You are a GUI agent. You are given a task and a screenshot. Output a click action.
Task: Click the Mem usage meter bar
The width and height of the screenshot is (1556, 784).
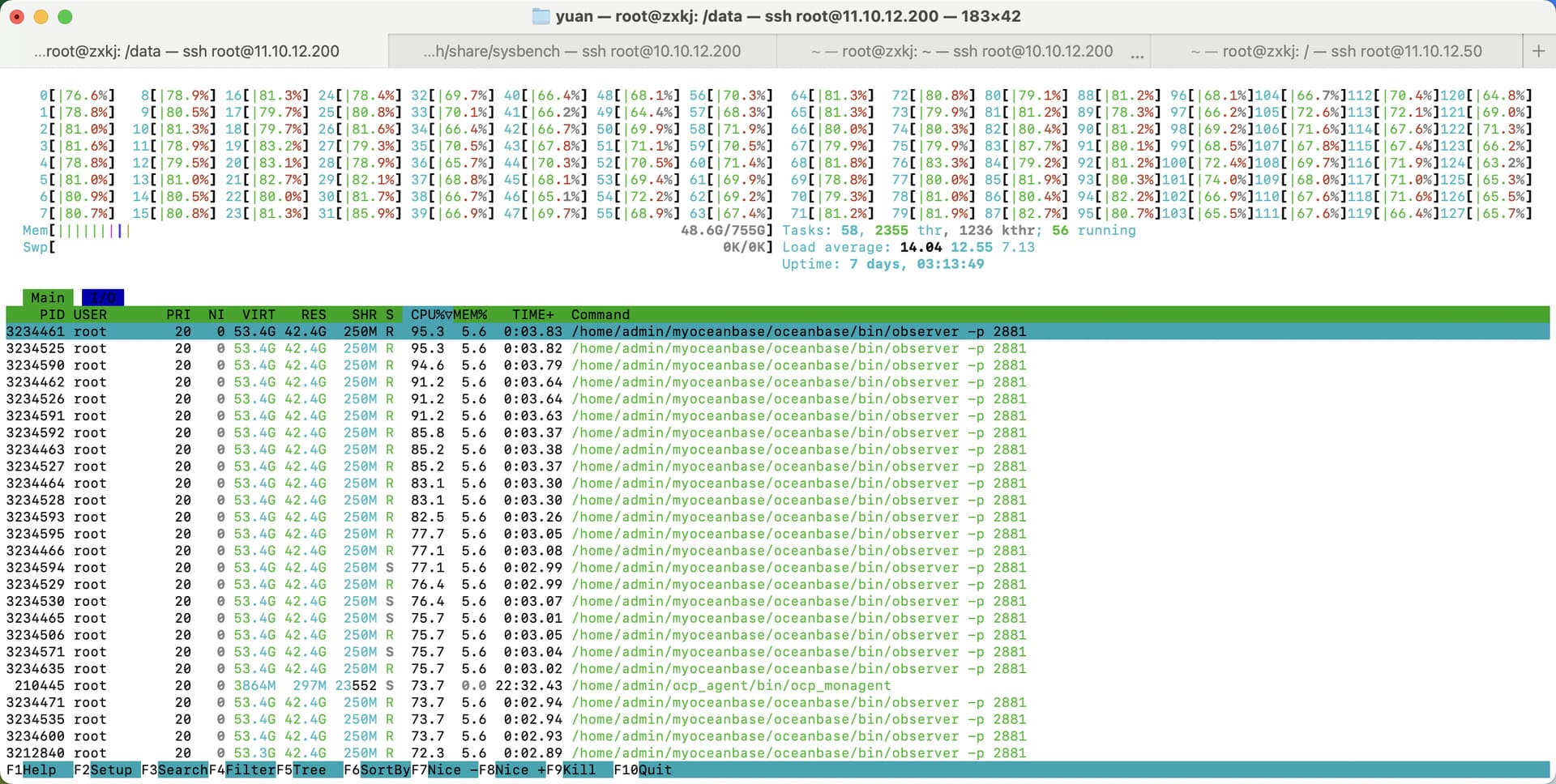pos(93,231)
